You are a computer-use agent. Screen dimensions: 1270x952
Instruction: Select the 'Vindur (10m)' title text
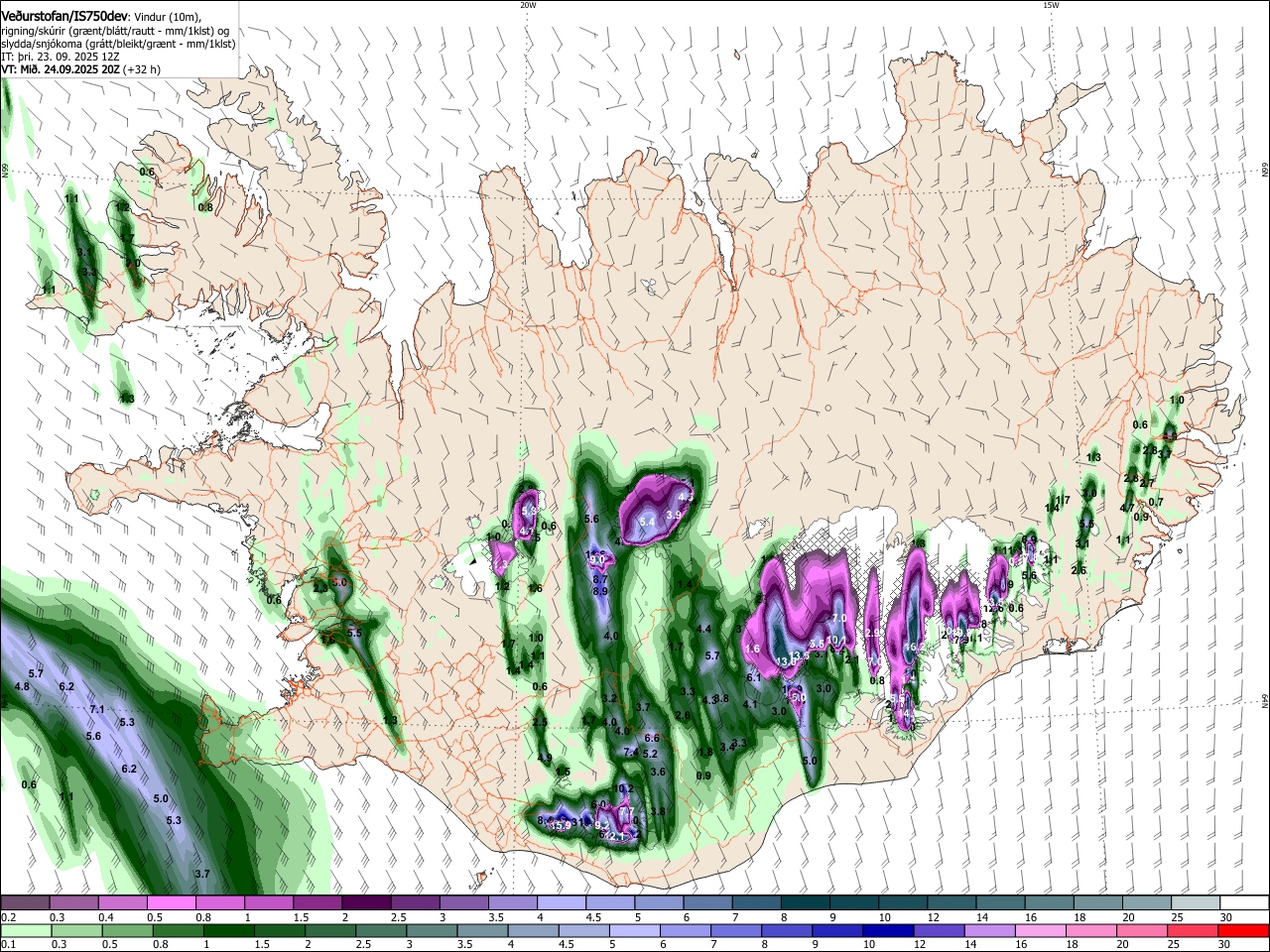168,17
